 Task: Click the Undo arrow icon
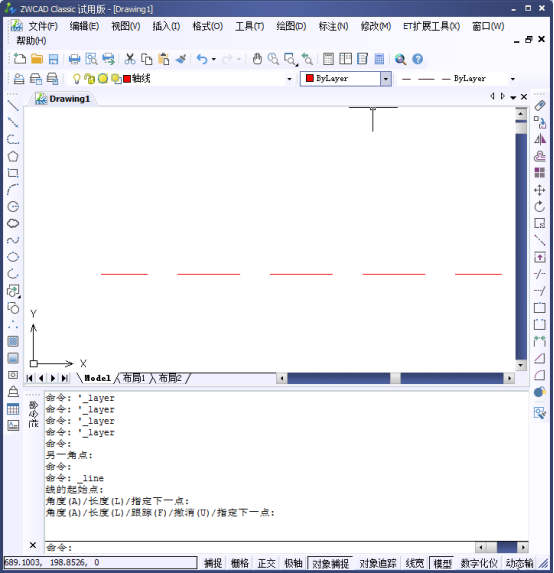coord(202,59)
